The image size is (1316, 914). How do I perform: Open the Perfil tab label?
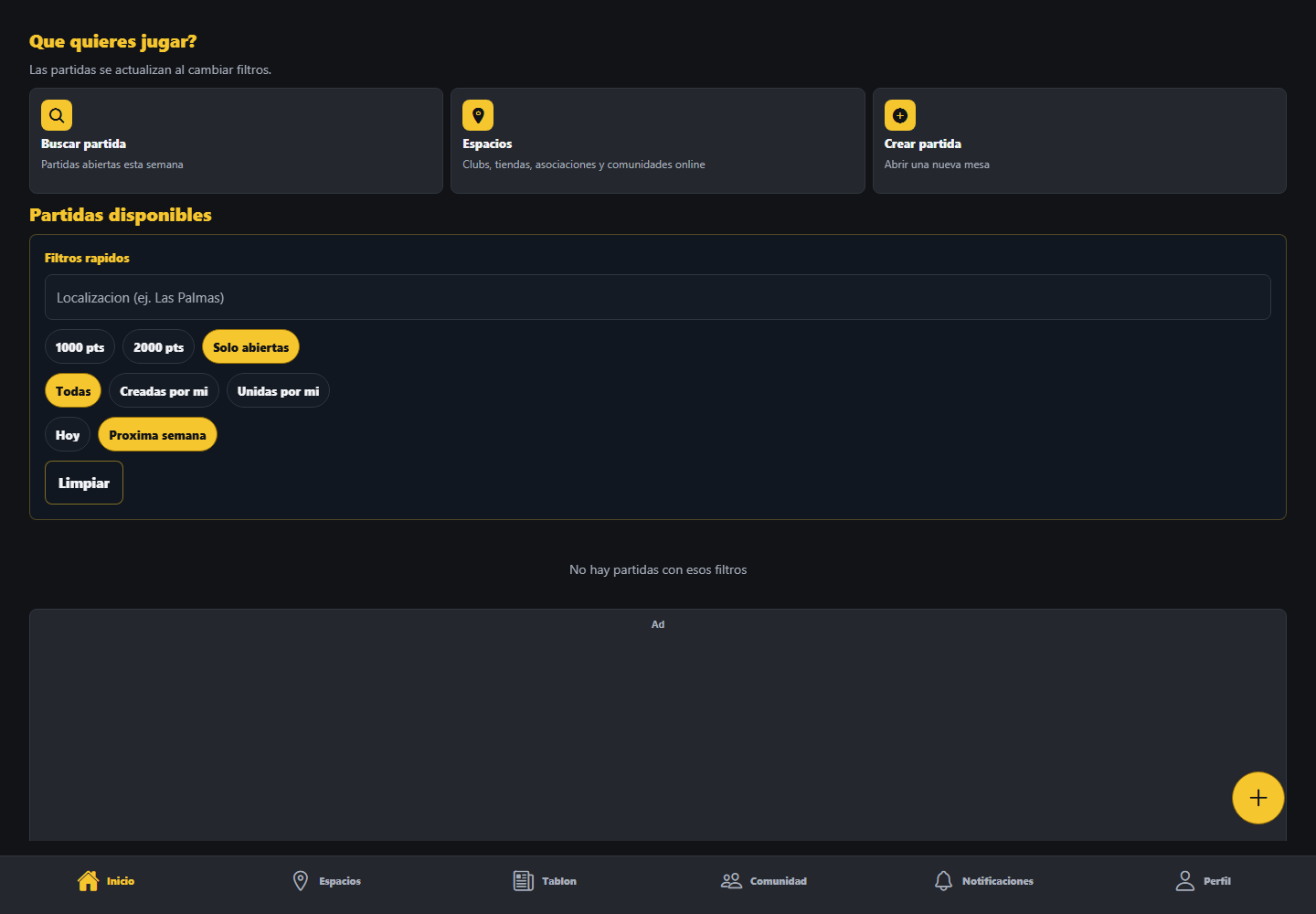click(x=1217, y=881)
